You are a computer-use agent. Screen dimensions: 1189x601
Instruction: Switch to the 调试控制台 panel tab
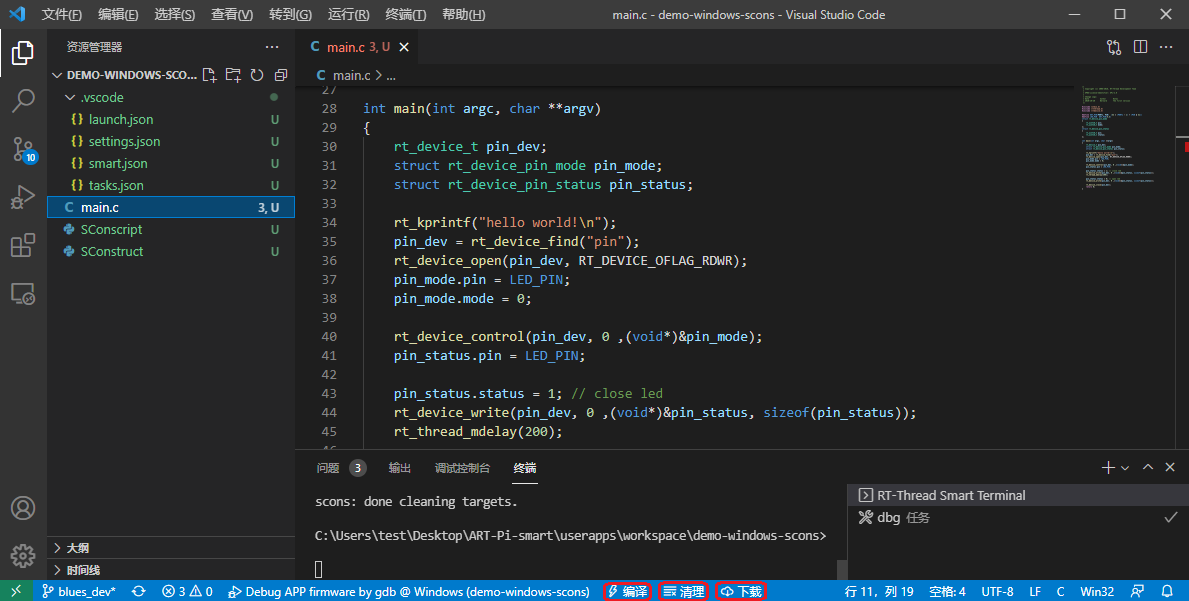[462, 468]
